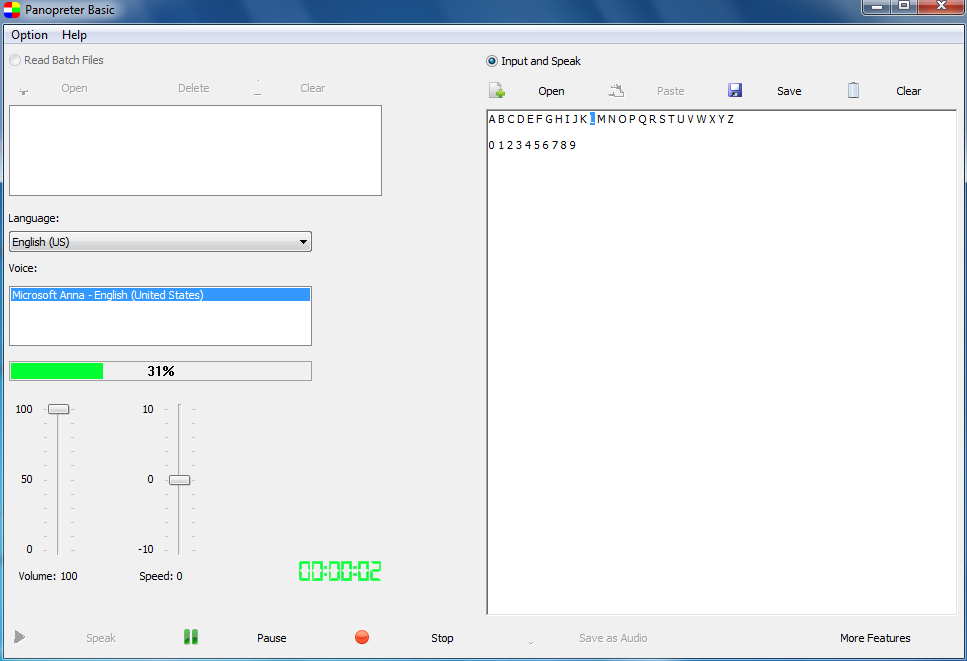Open the Help menu
The width and height of the screenshot is (967, 661).
pyautogui.click(x=74, y=35)
